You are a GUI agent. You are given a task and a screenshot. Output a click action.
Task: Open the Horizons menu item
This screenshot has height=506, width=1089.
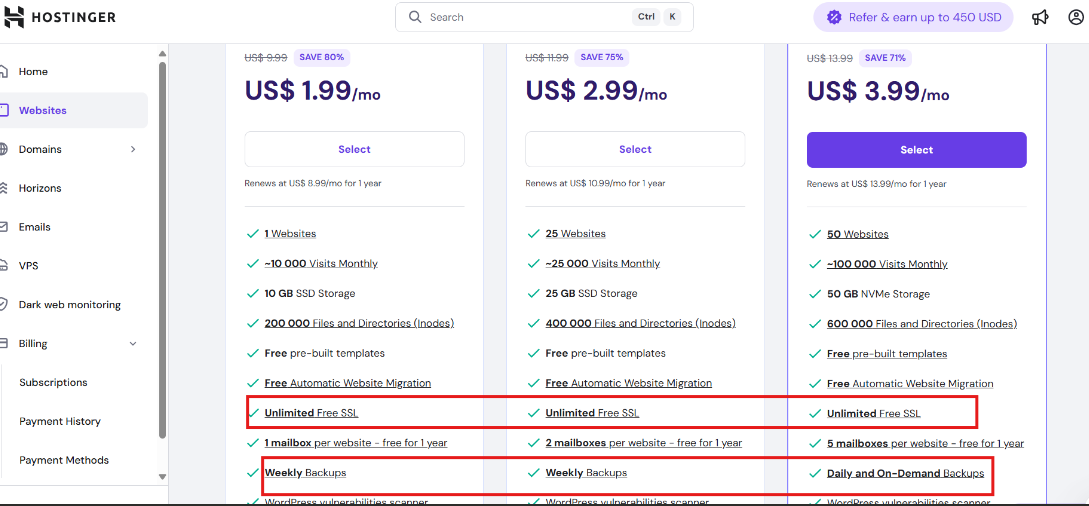[40, 188]
